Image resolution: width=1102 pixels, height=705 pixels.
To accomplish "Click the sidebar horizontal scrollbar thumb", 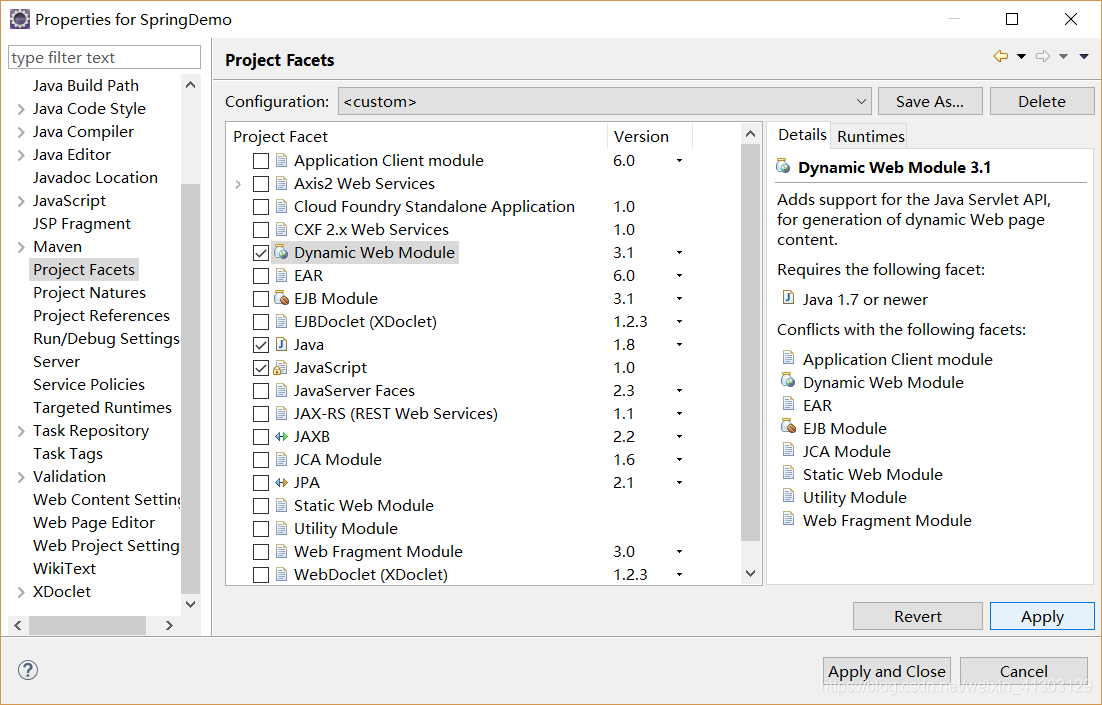I will click(x=86, y=625).
